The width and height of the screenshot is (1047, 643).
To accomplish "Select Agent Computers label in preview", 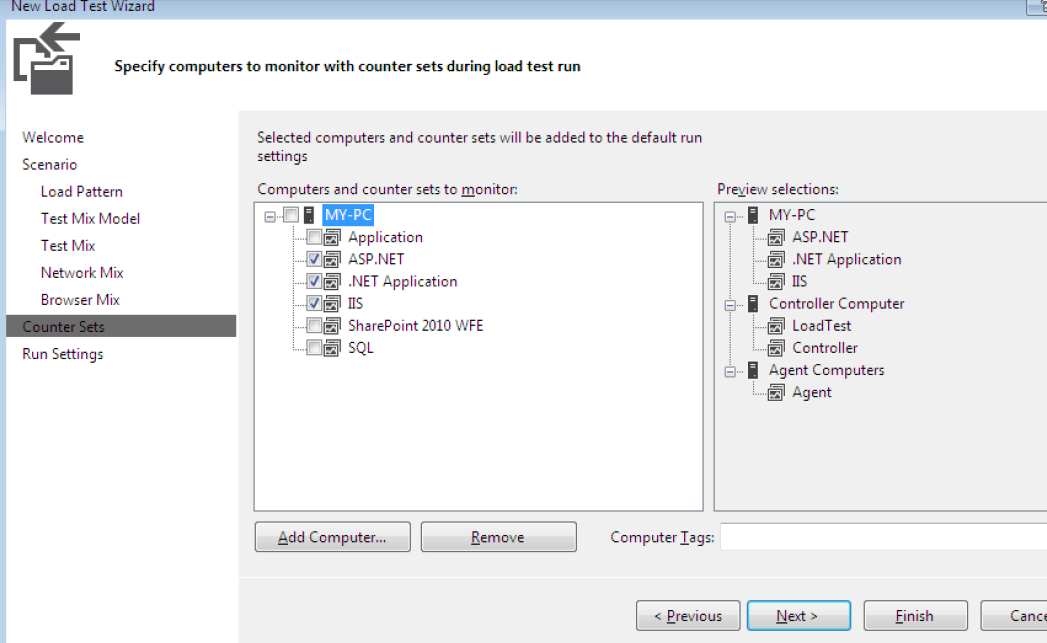I will tap(826, 370).
